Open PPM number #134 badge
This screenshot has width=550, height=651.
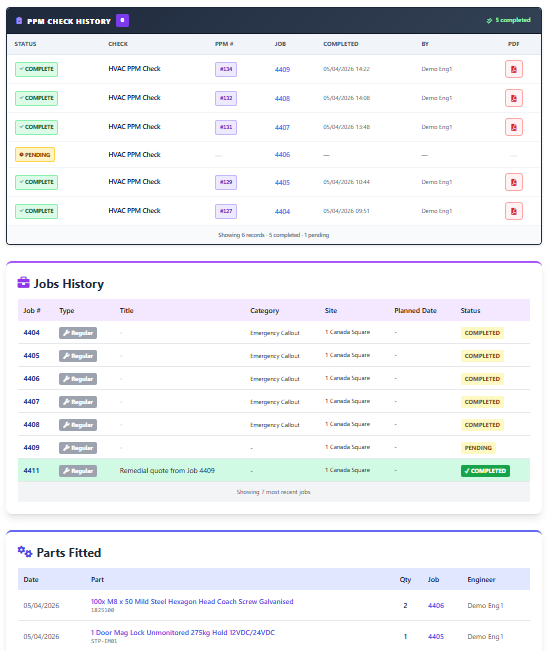click(226, 69)
